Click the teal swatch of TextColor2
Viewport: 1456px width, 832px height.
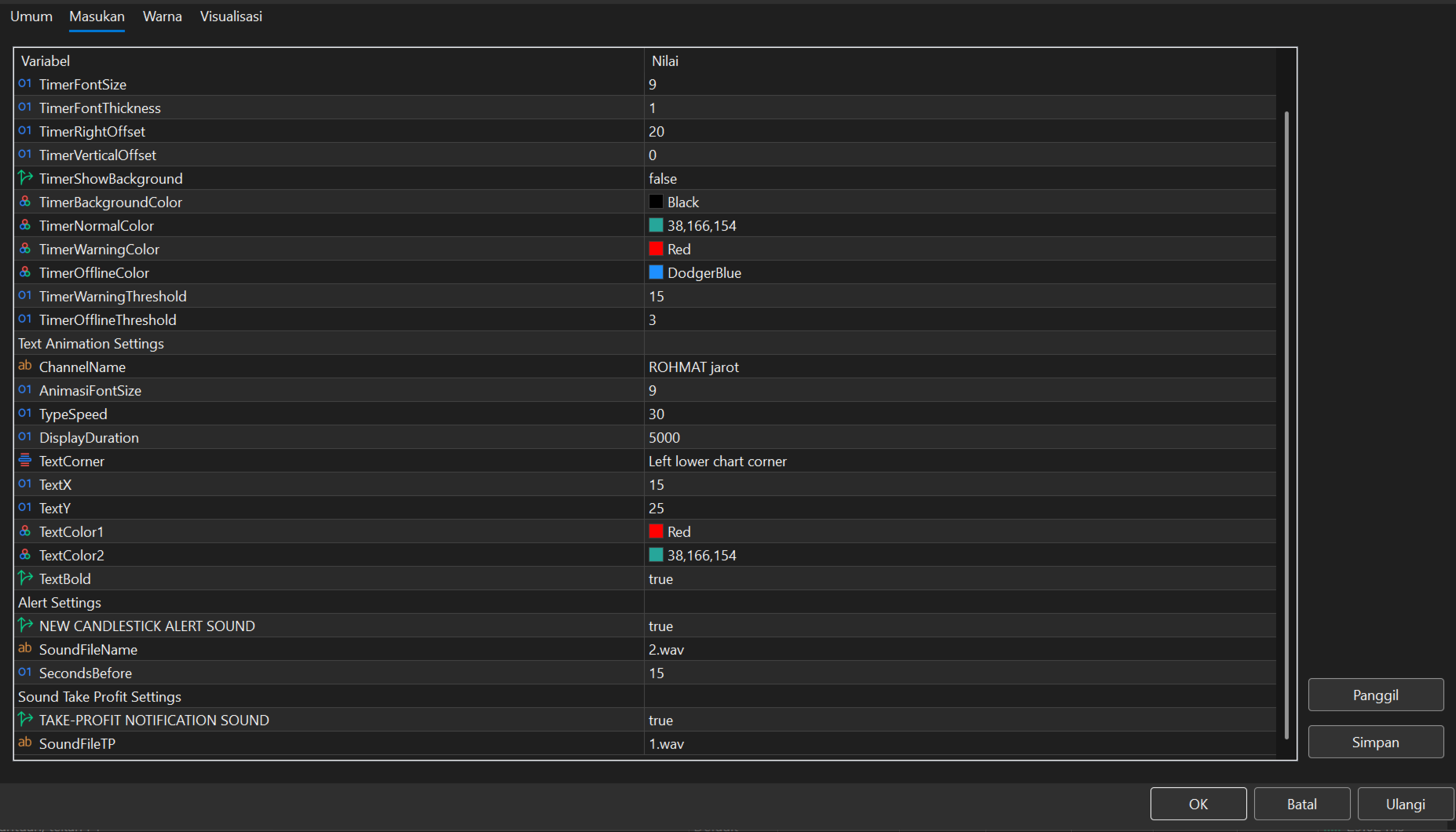click(656, 555)
